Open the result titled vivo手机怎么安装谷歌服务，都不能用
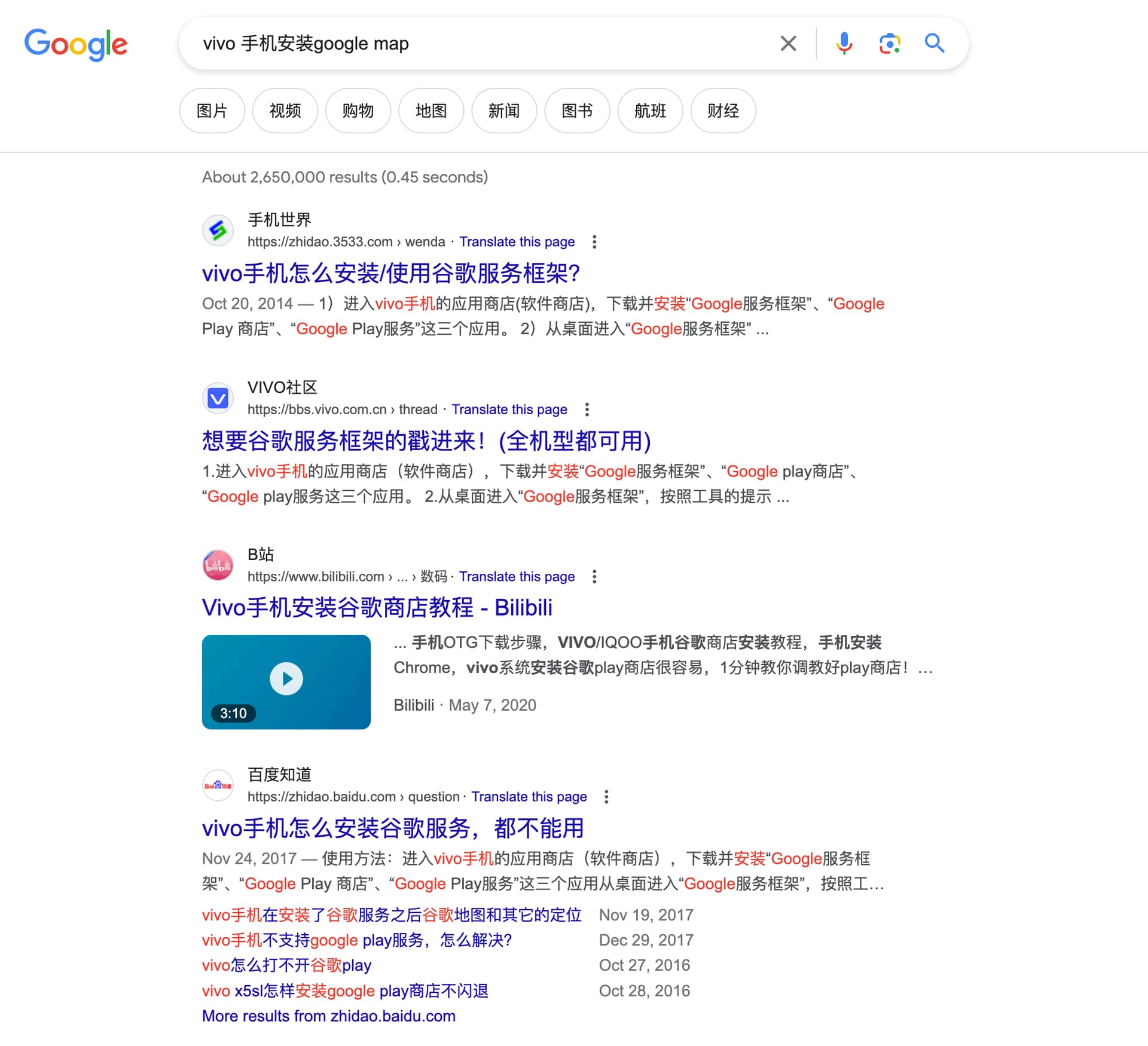The width and height of the screenshot is (1148, 1046). click(392, 828)
